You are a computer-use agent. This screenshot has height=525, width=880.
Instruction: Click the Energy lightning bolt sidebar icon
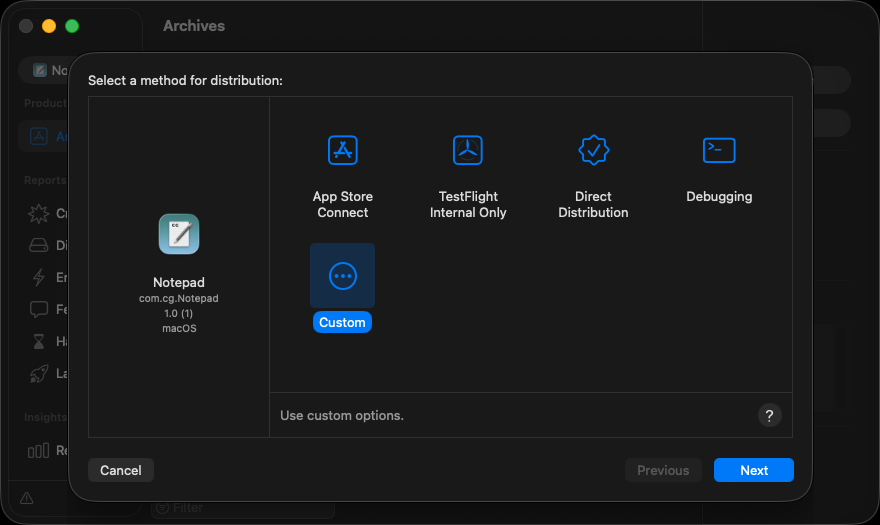pos(39,277)
